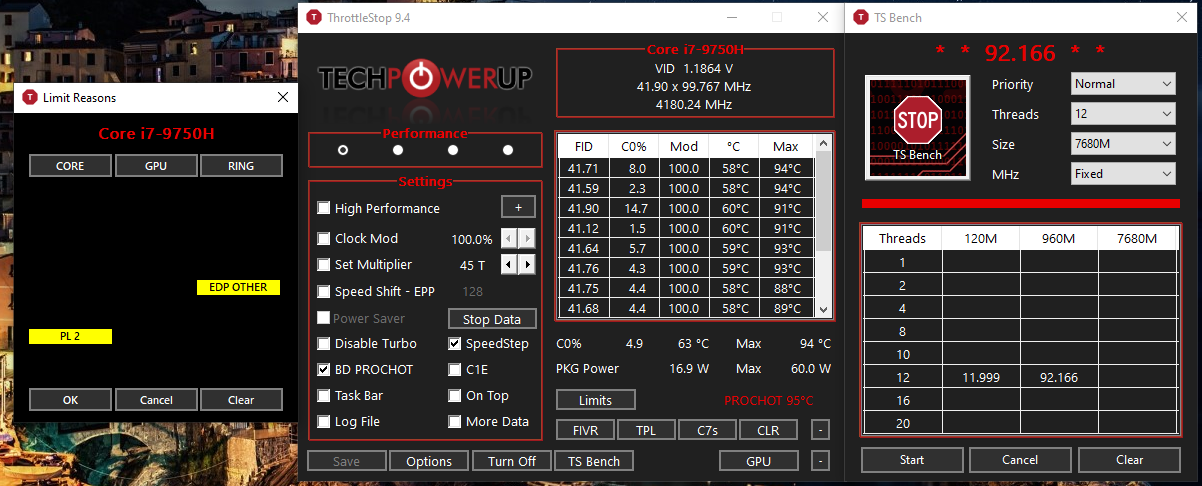Open the Limits window button
This screenshot has height=486, width=1202.
pos(596,400)
